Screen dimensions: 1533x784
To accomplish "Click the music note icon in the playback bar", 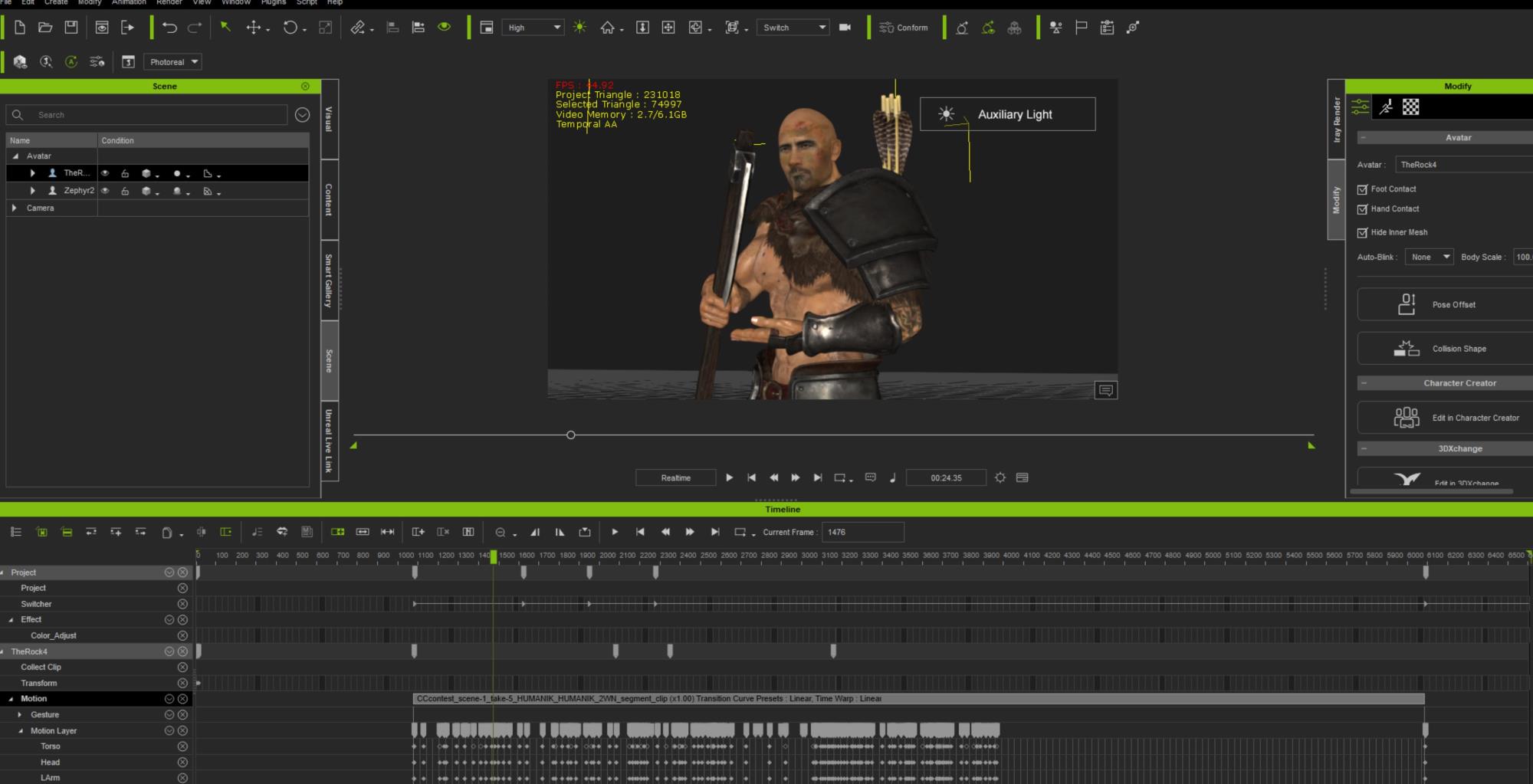I will (x=893, y=477).
